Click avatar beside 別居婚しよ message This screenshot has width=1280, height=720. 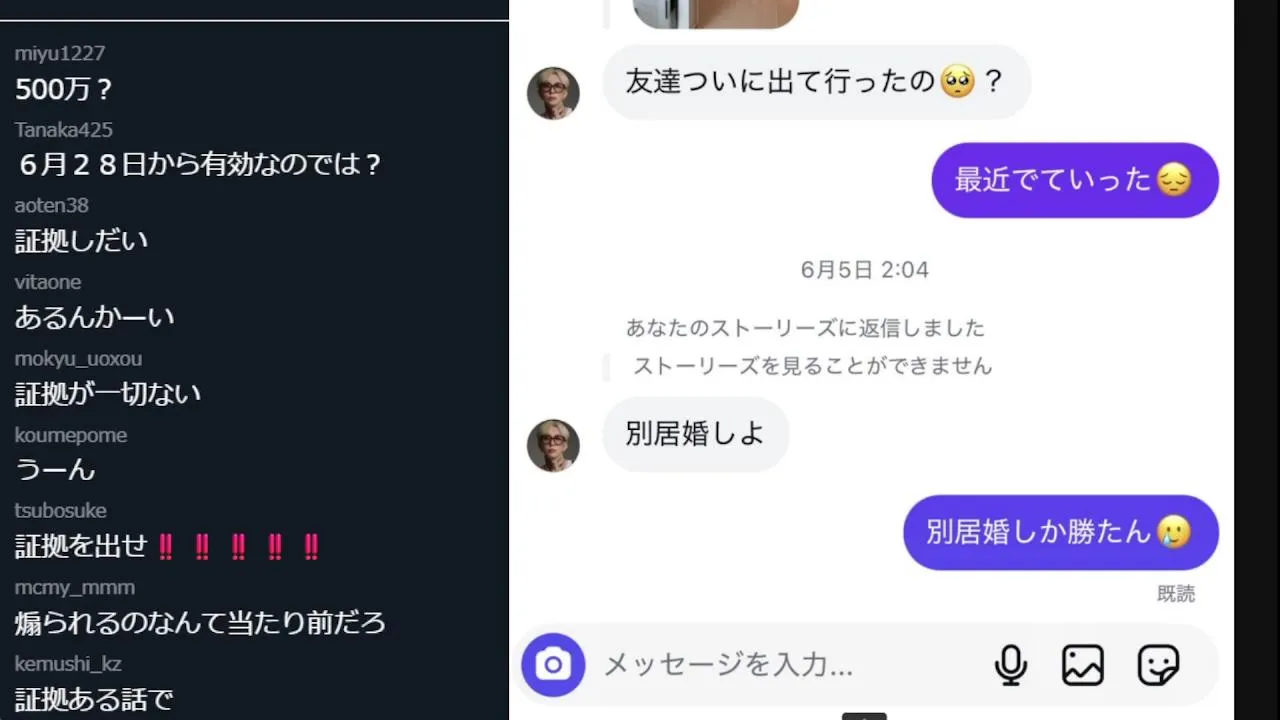pyautogui.click(x=553, y=445)
